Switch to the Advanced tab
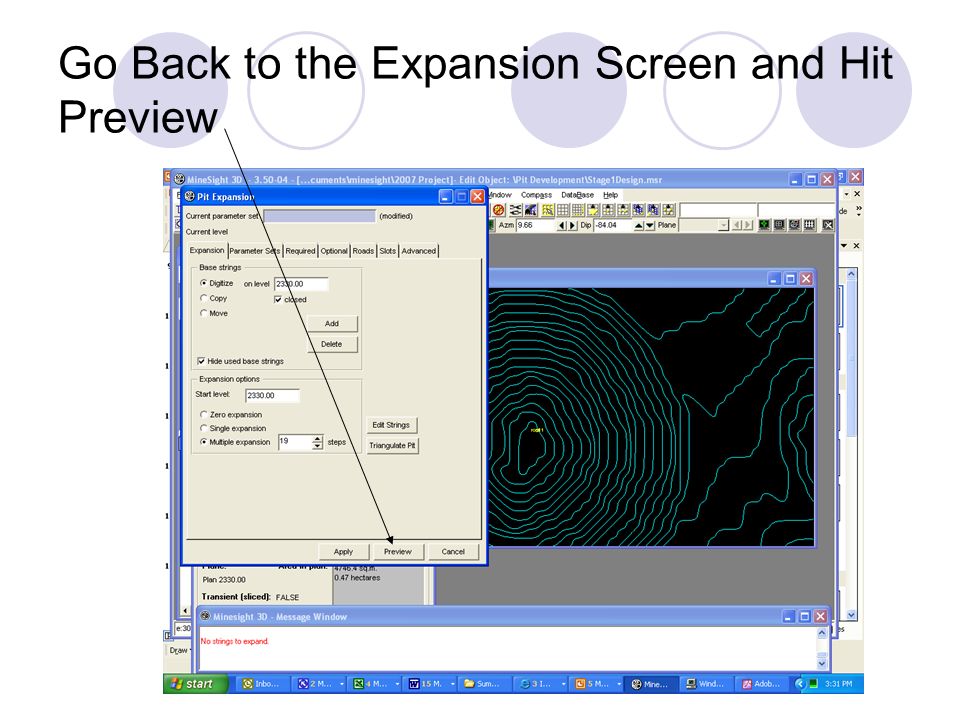 point(419,251)
